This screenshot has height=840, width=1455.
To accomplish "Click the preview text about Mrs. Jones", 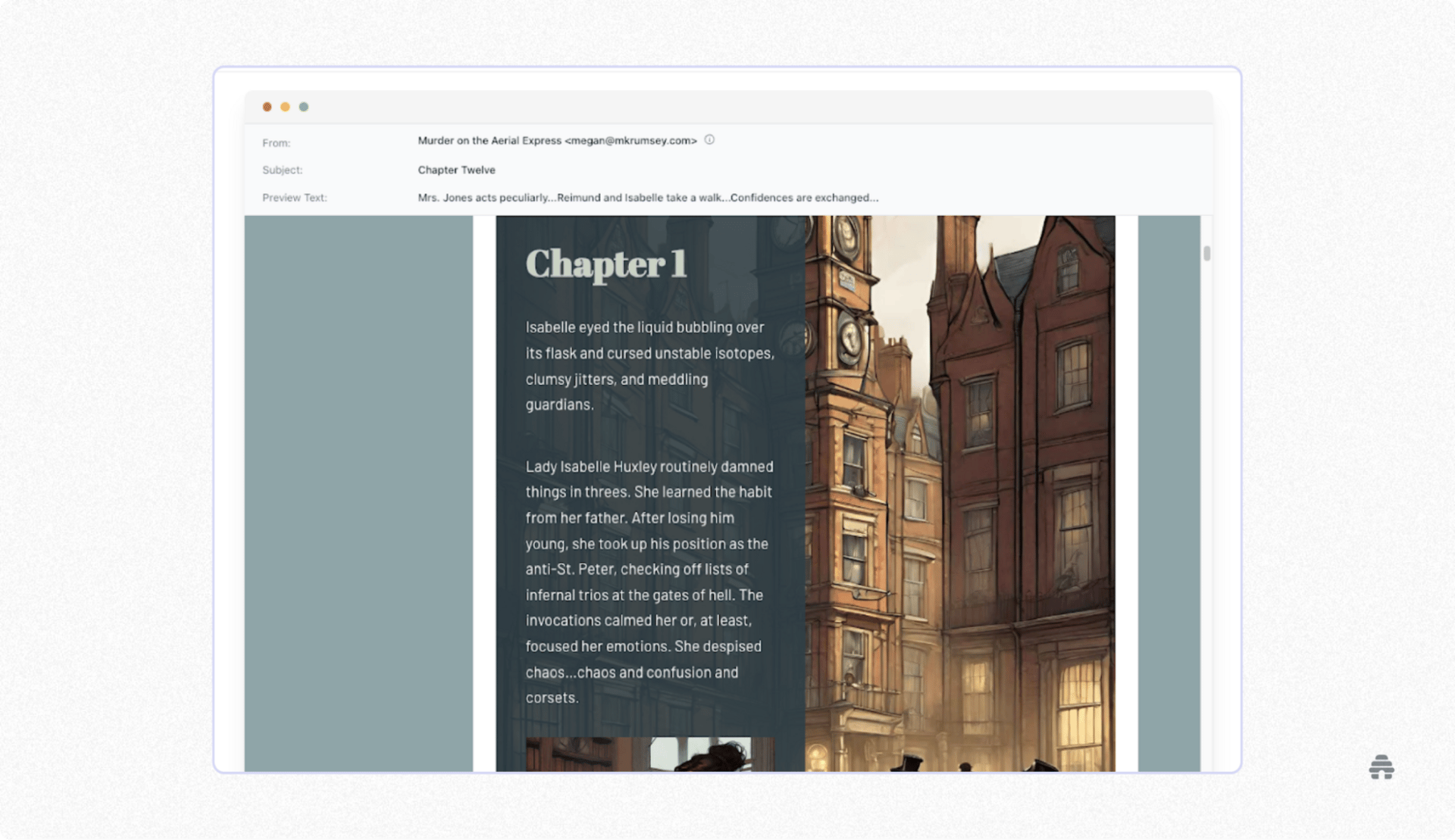I will click(648, 197).
